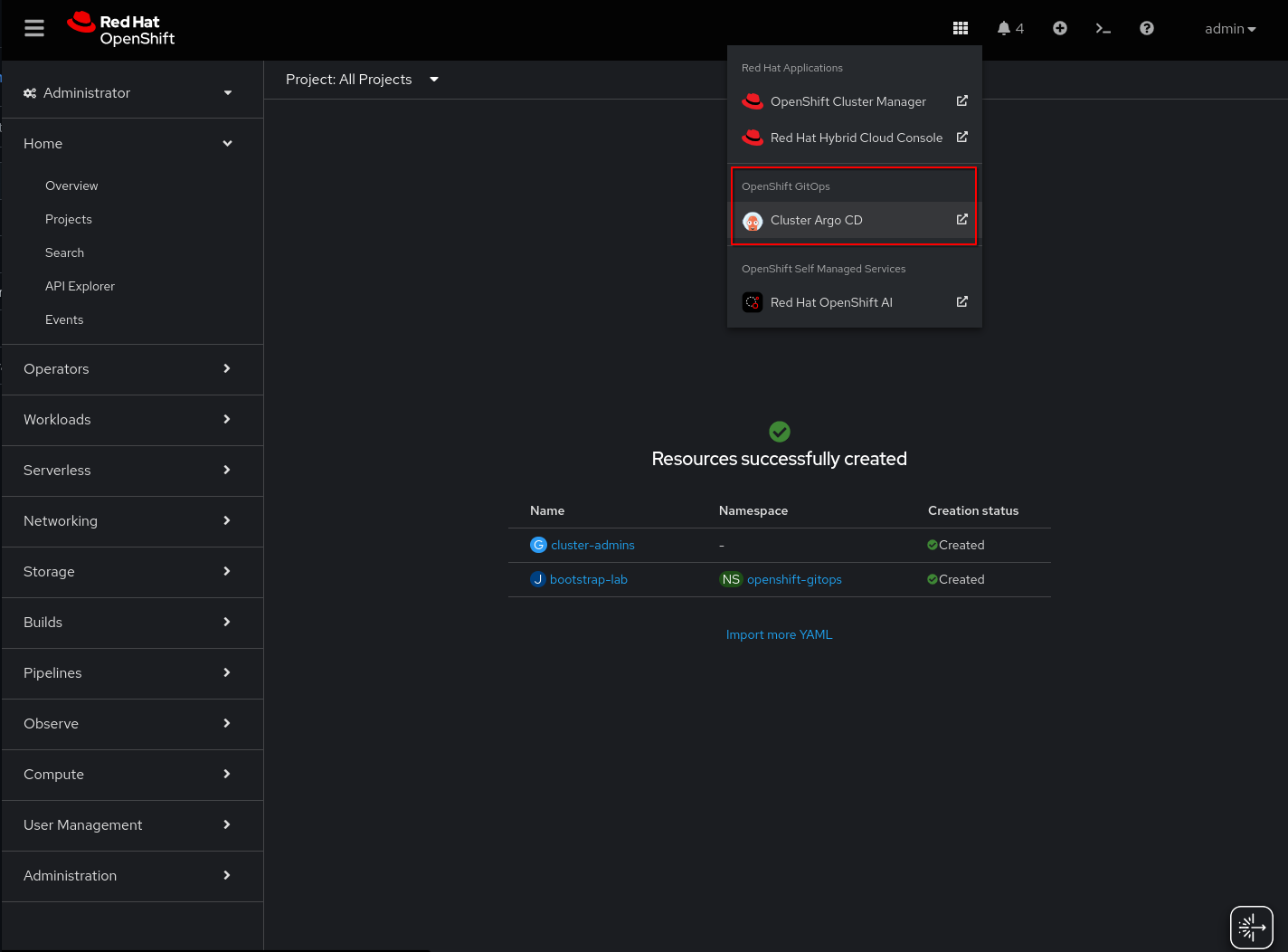
Task: Click OpenShift Self Managed Services label
Action: (x=824, y=269)
